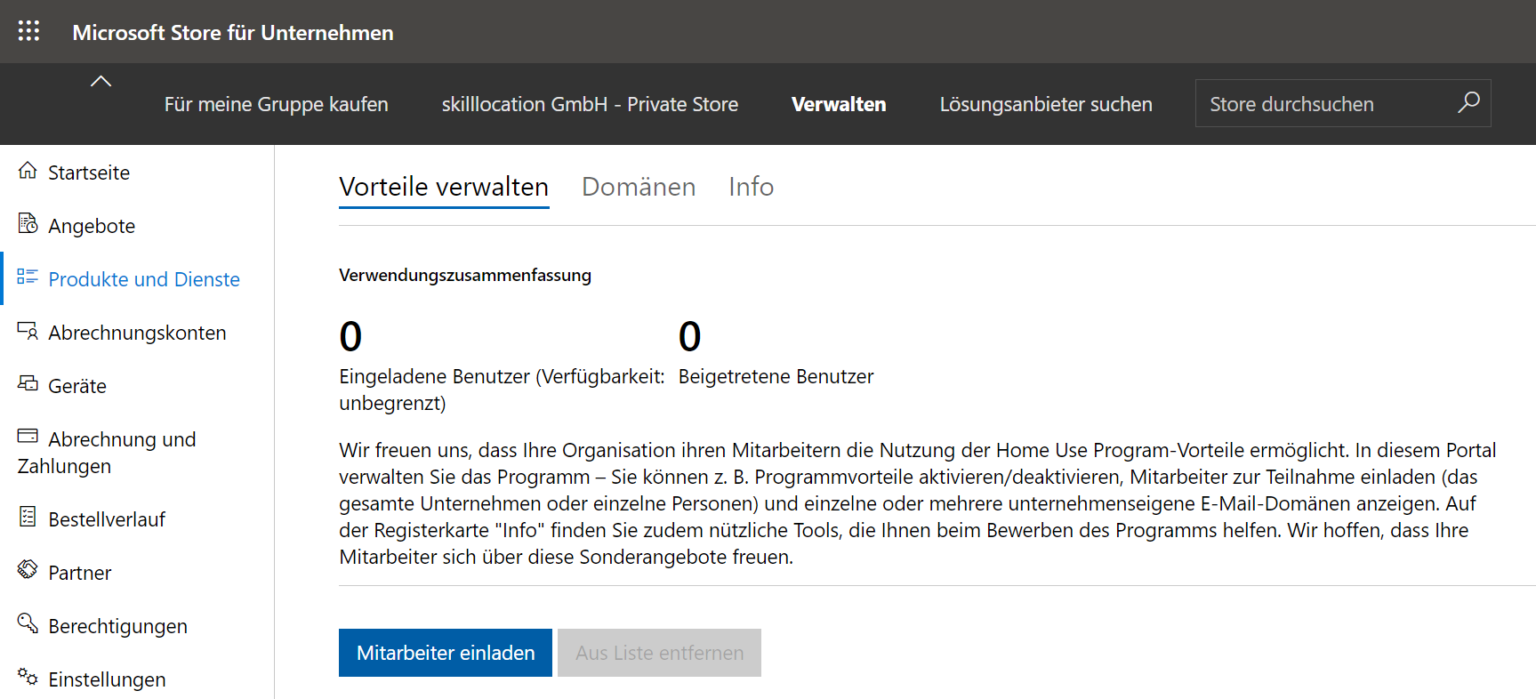Click the Partner handshake icon

(x=28, y=570)
